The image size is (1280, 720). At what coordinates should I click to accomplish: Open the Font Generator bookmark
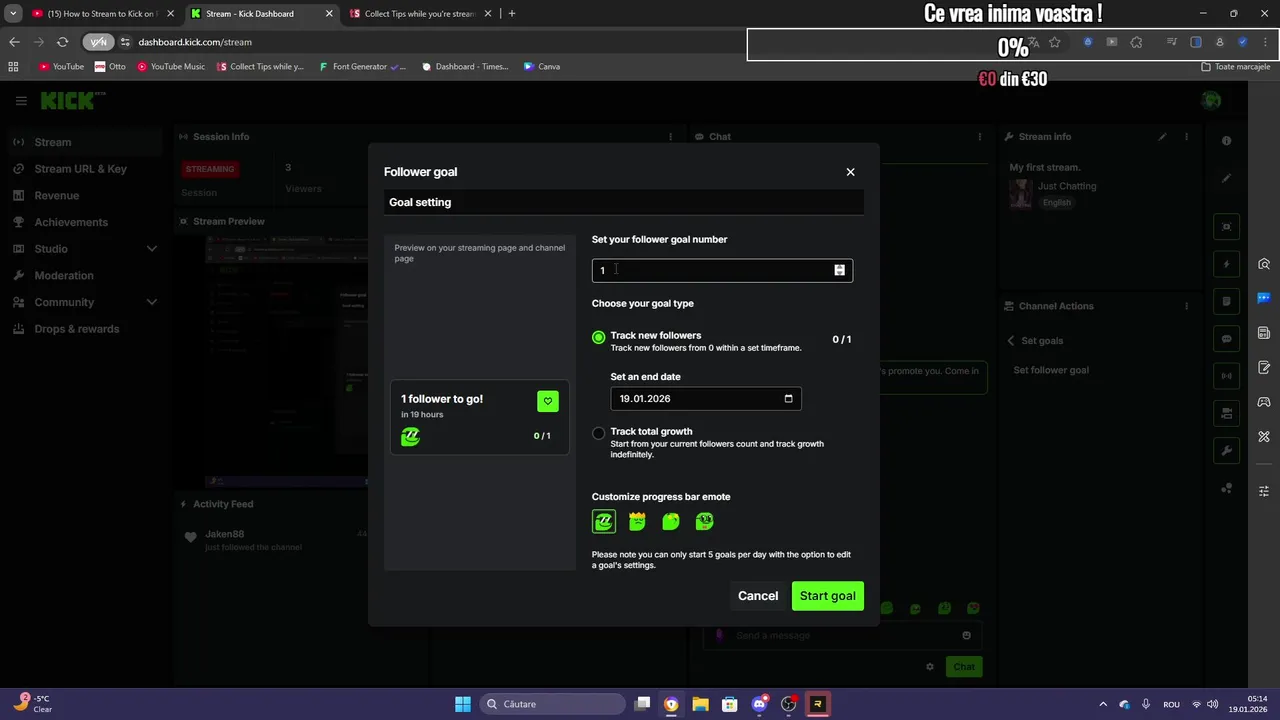[362, 67]
